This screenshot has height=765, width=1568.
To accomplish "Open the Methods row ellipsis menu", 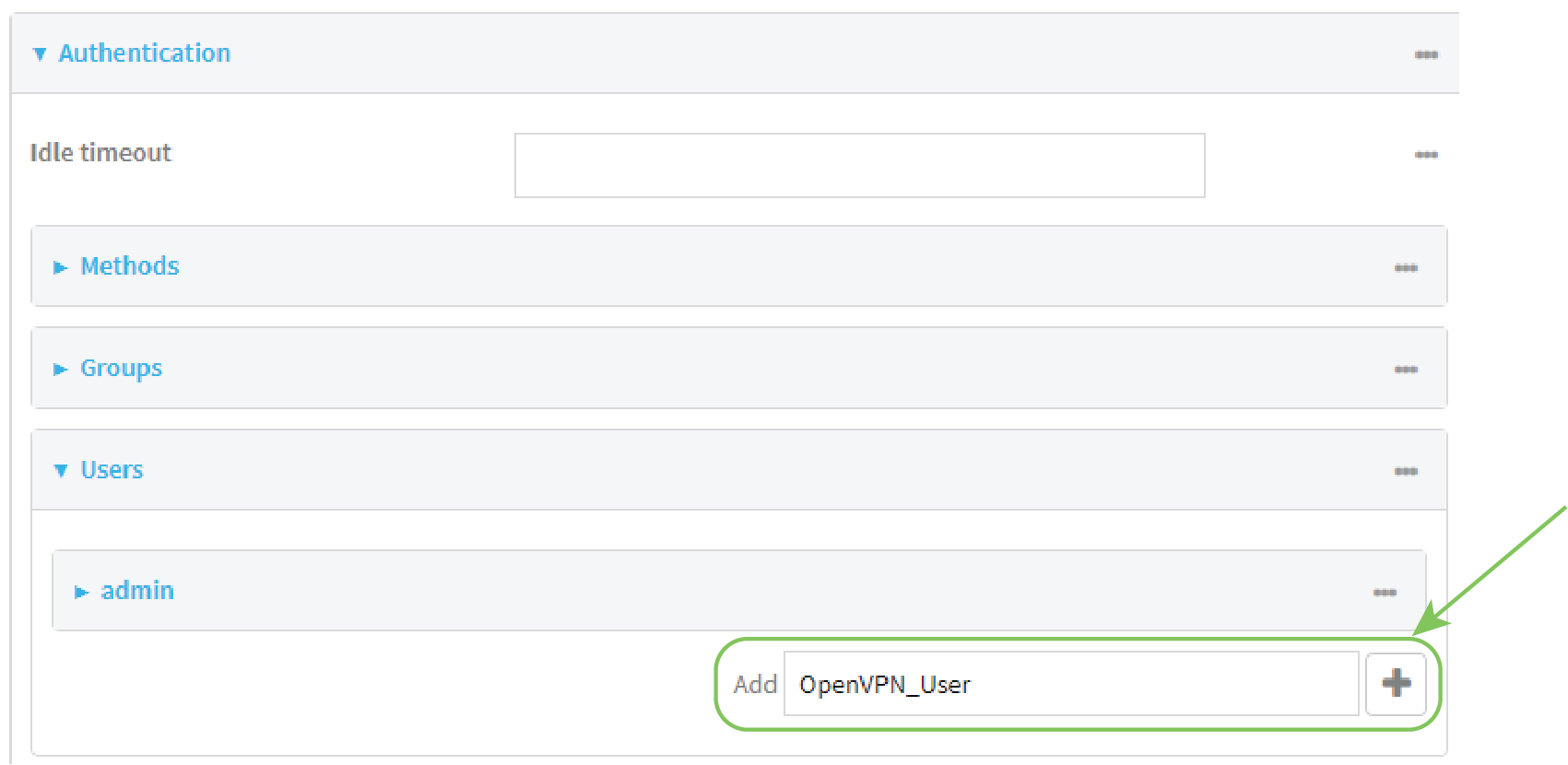I will click(1406, 268).
